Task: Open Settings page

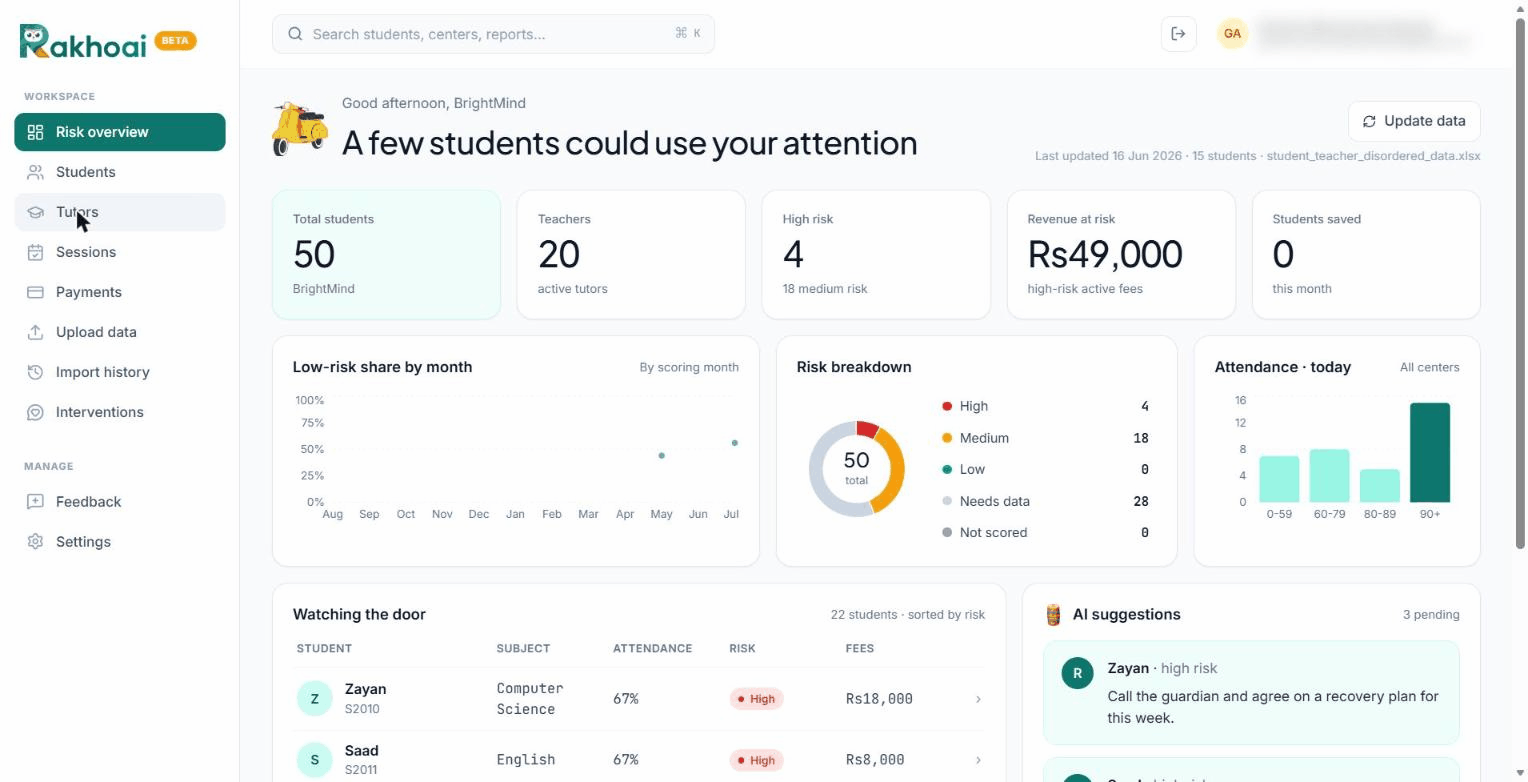Action: [x=120, y=542]
